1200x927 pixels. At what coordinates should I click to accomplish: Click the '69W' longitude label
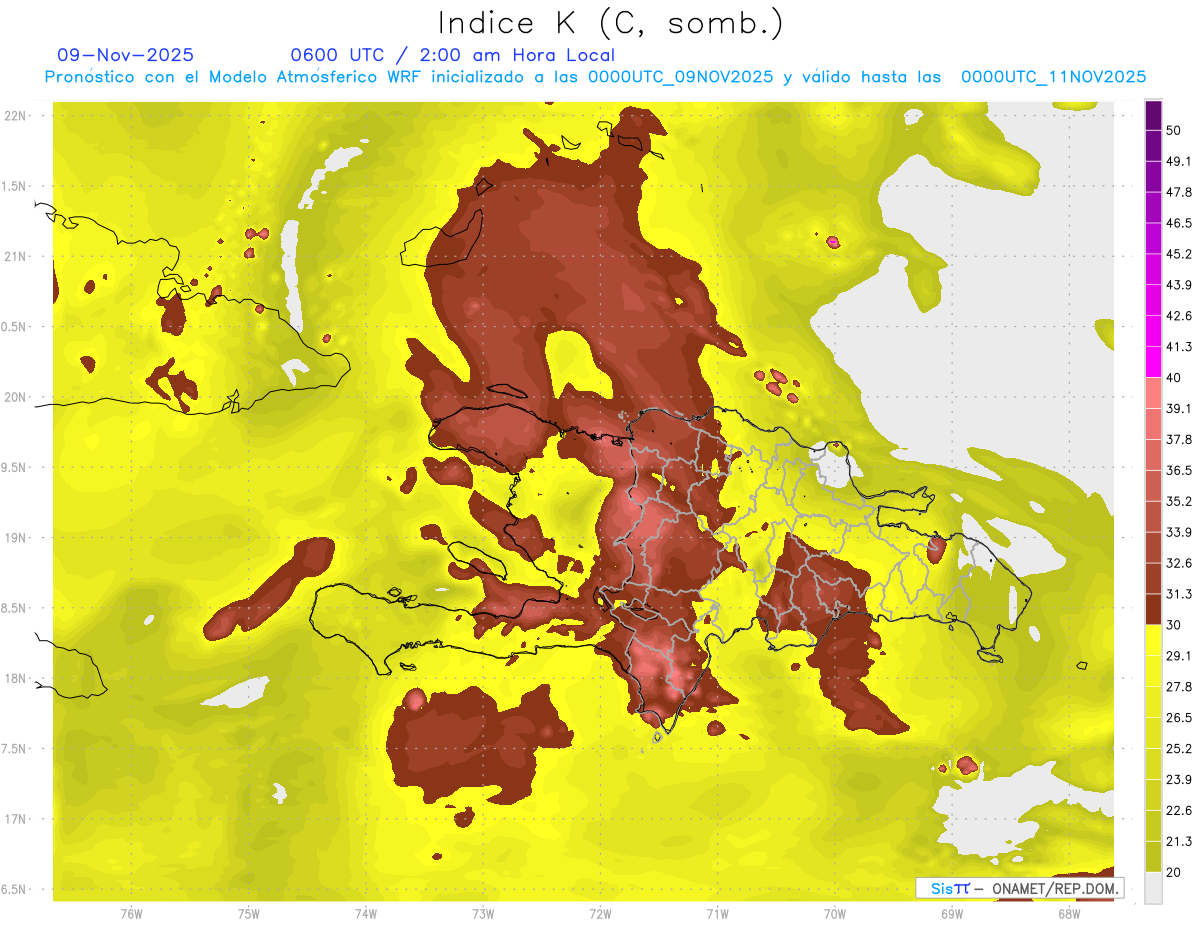tap(951, 913)
